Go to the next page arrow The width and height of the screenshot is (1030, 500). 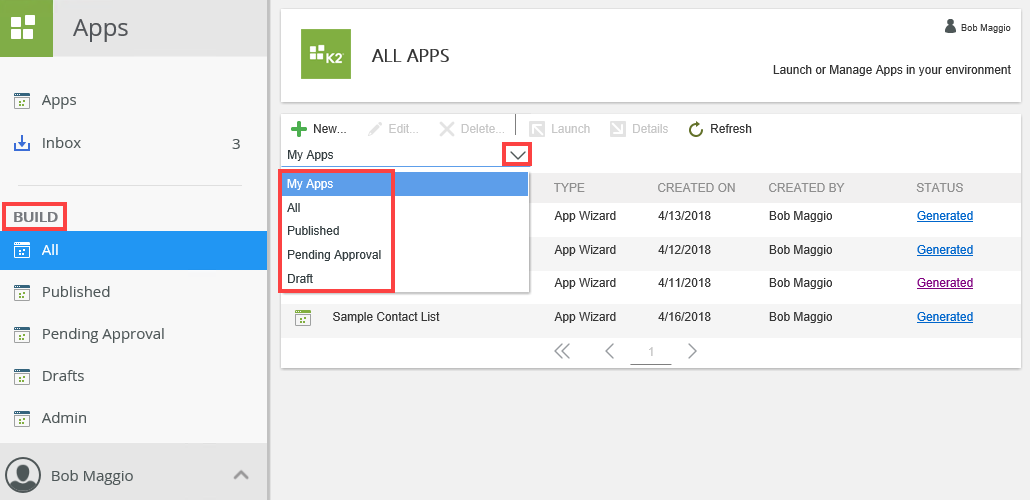tap(692, 351)
